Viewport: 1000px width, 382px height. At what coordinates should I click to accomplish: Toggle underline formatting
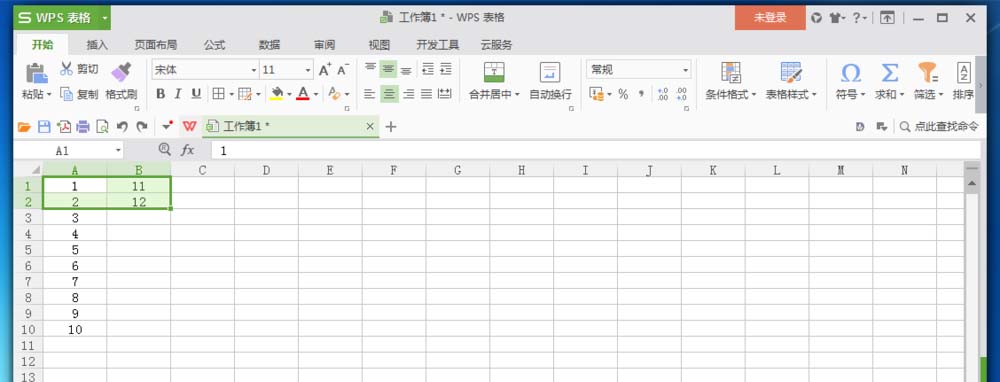pos(196,94)
